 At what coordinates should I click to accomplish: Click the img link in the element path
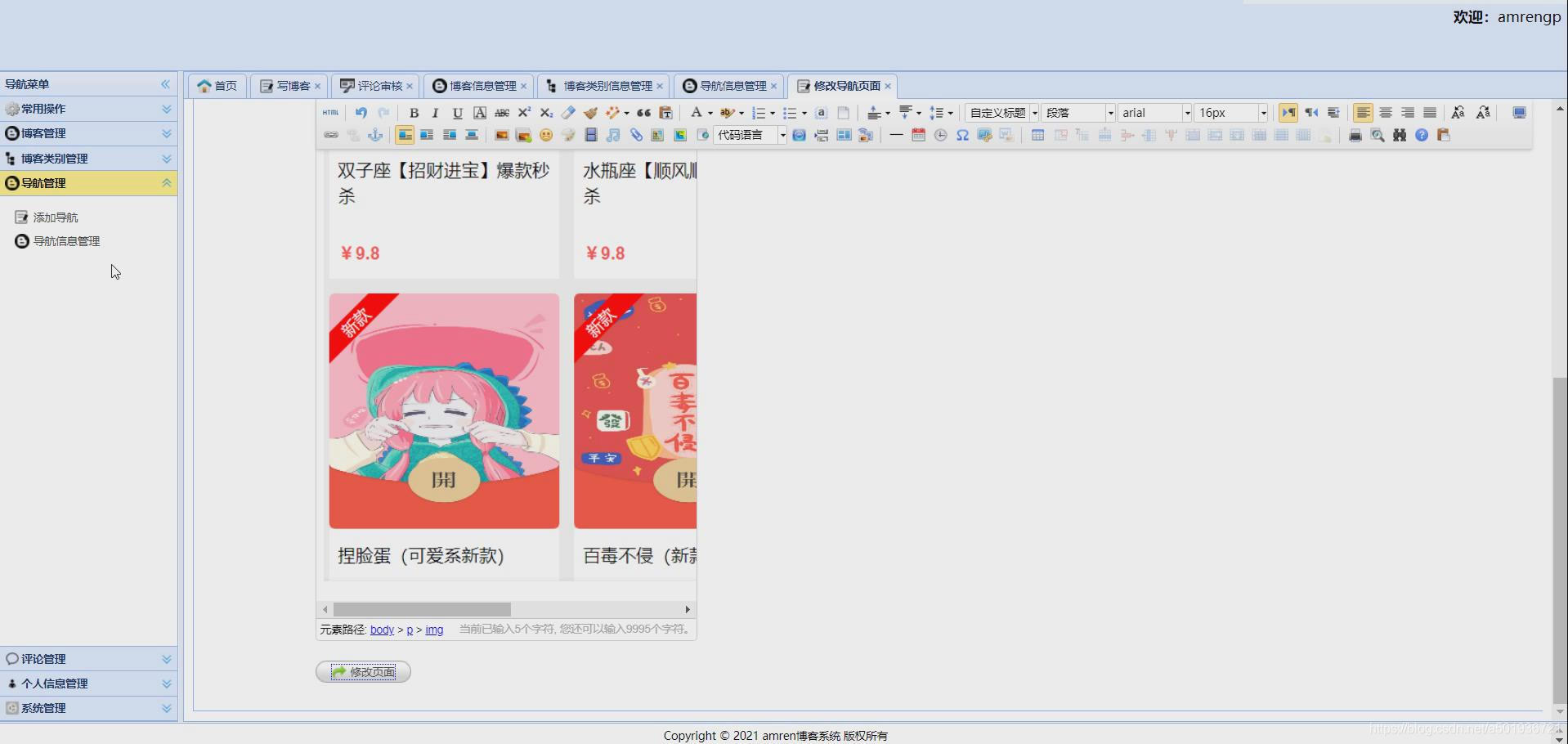435,630
